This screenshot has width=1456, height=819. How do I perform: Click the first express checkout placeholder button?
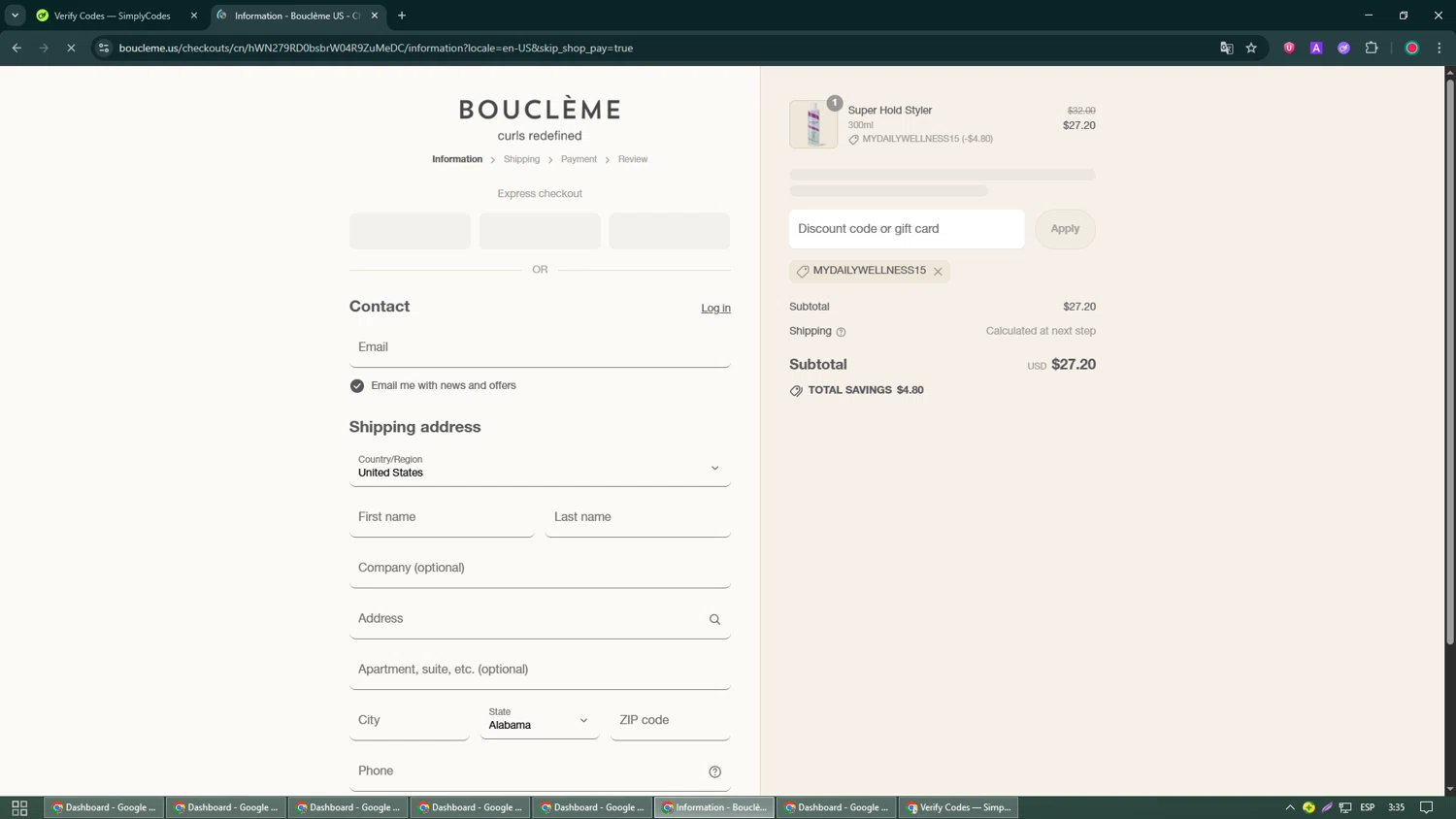[410, 231]
